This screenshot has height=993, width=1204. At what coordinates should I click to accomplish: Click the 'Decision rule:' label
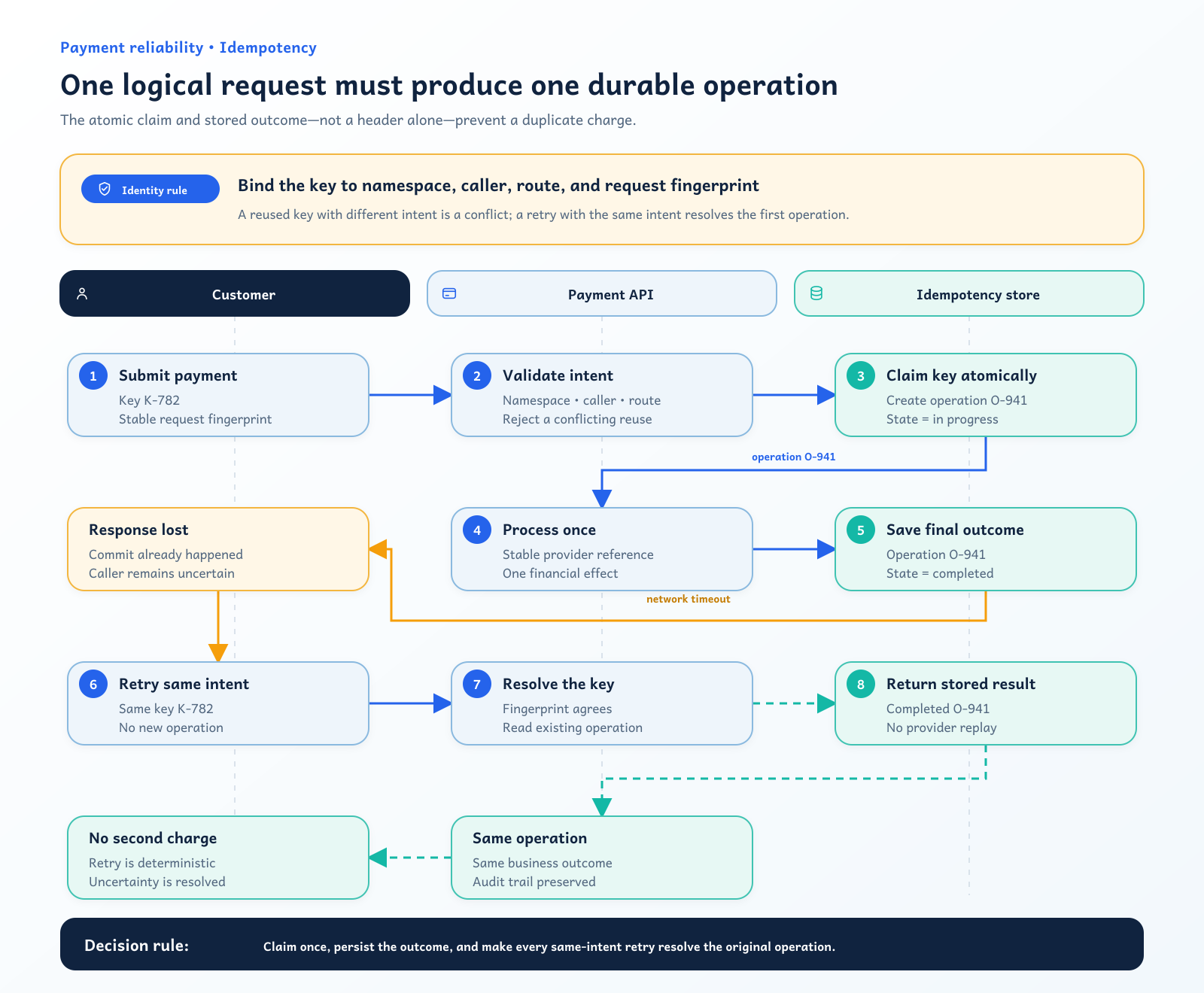[136, 946]
